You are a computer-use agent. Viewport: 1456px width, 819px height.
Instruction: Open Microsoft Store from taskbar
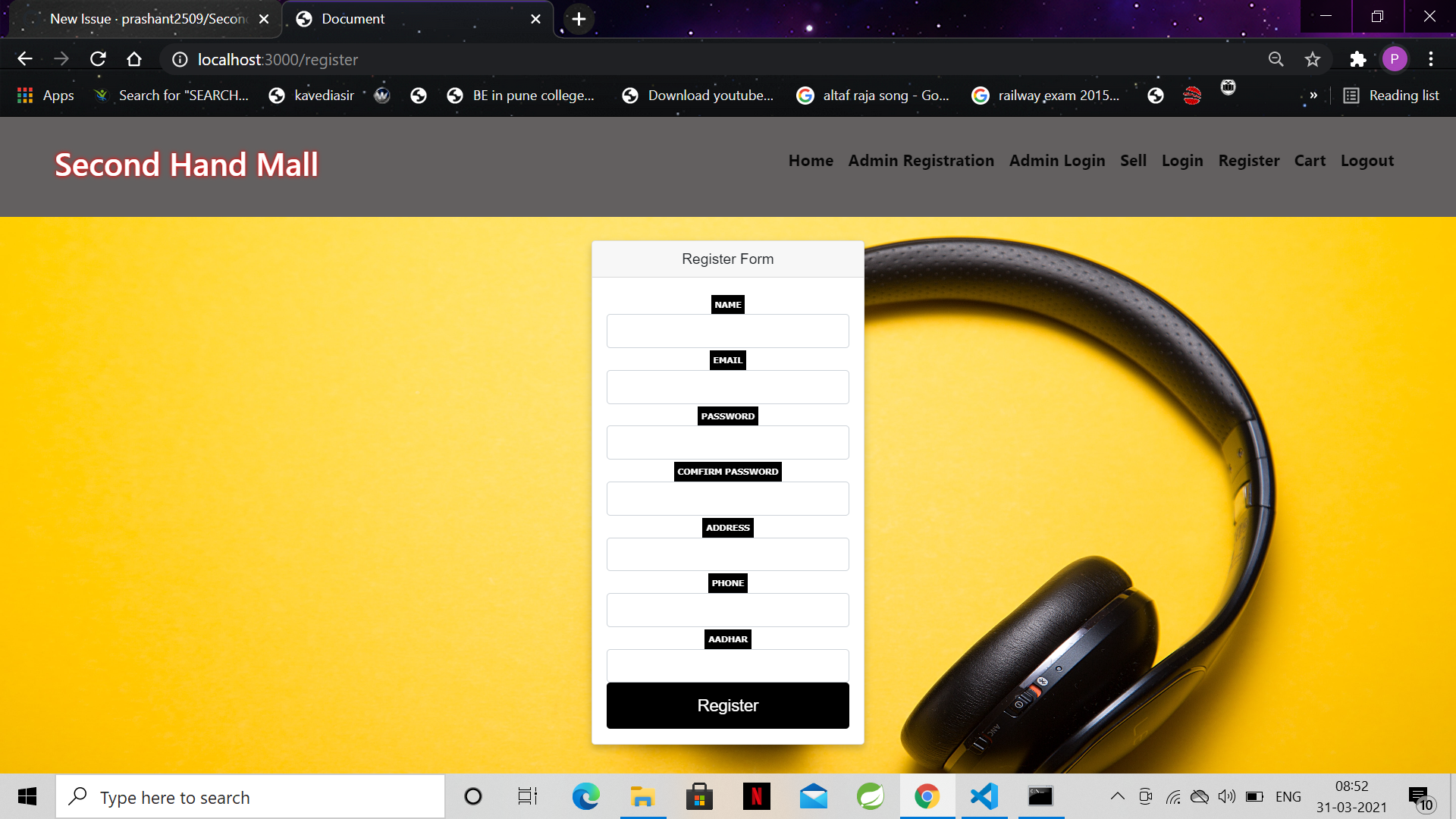click(x=699, y=796)
